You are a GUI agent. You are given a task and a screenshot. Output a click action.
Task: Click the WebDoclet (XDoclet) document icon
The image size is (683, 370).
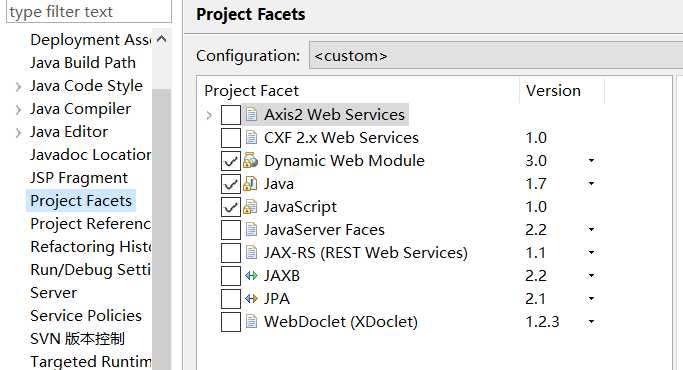[251, 322]
